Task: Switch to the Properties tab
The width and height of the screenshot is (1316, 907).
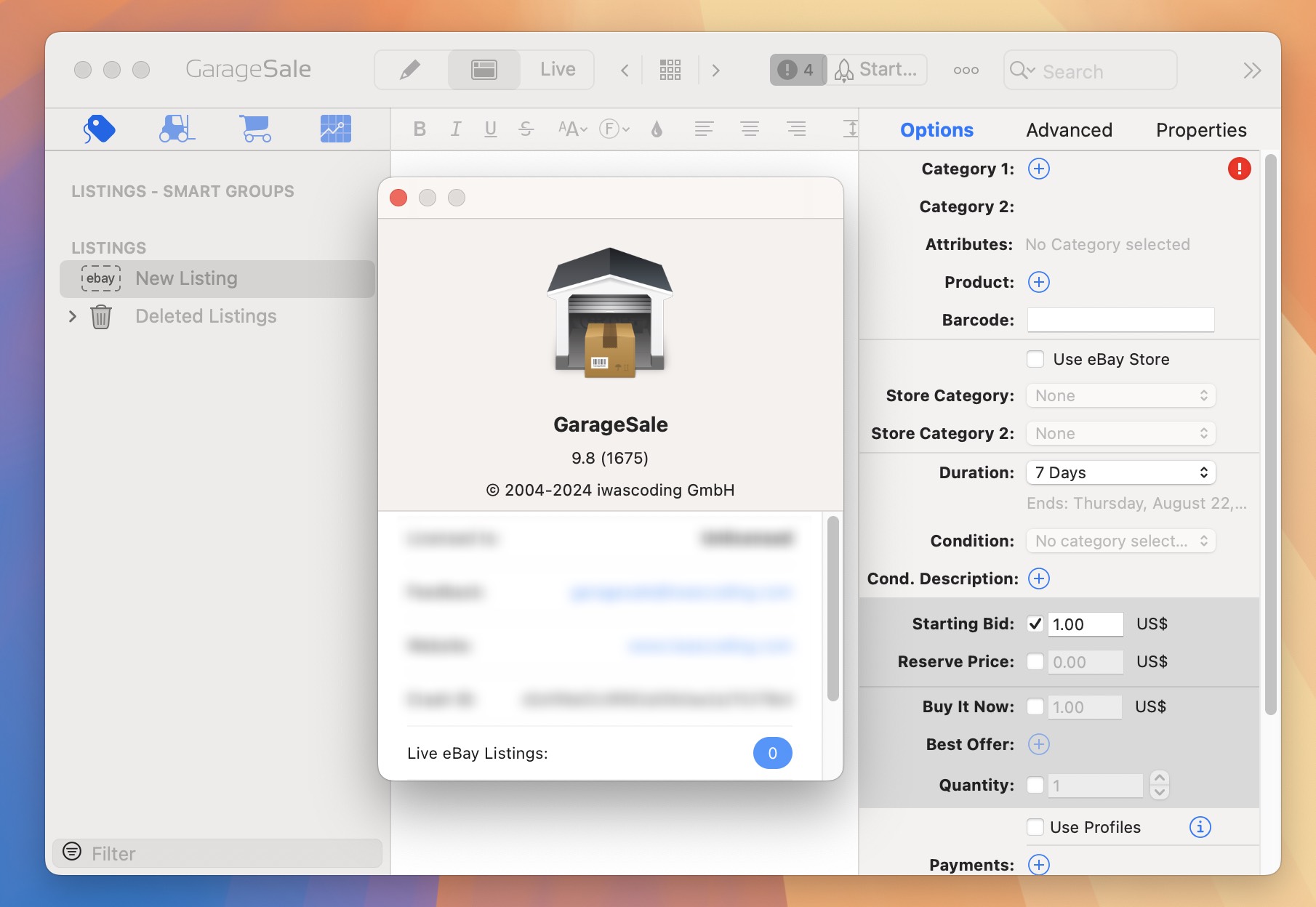Action: (1201, 130)
